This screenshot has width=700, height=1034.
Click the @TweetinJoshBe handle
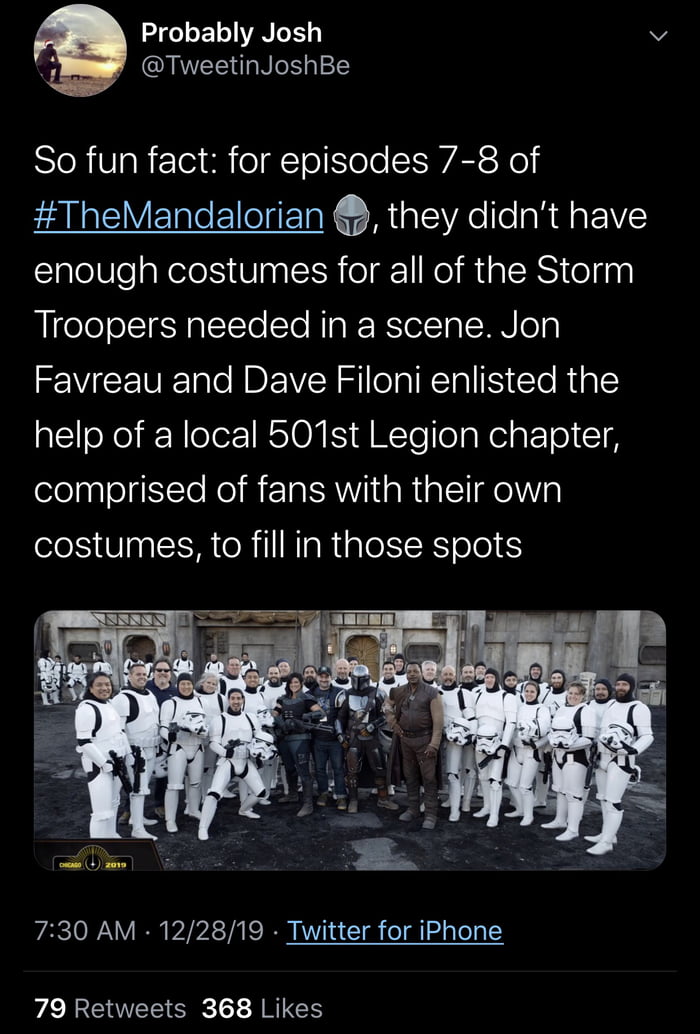tap(245, 65)
